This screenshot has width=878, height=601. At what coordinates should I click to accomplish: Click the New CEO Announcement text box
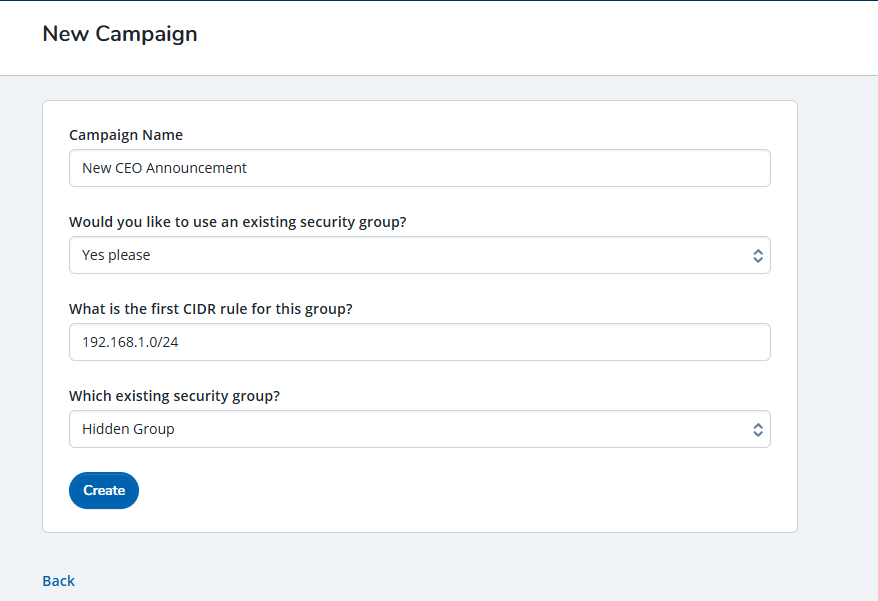419,168
